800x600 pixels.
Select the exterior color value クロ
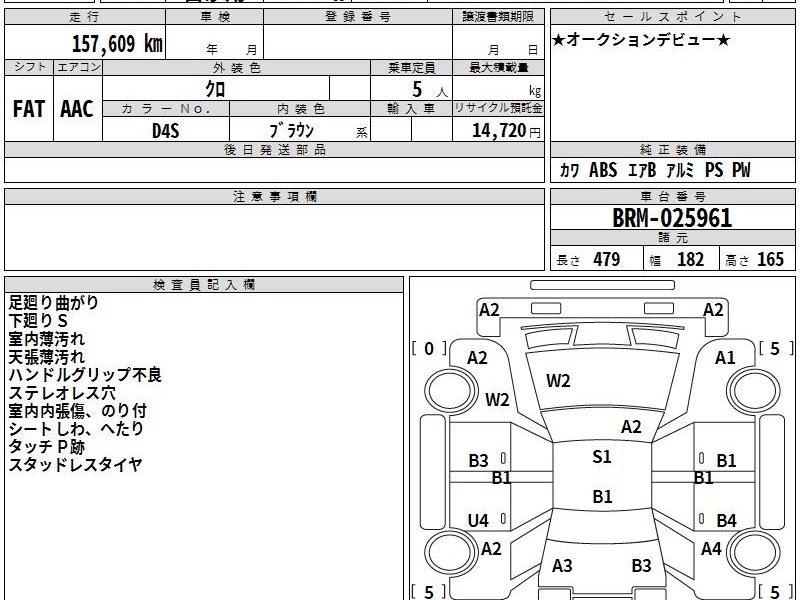pyautogui.click(x=215, y=89)
